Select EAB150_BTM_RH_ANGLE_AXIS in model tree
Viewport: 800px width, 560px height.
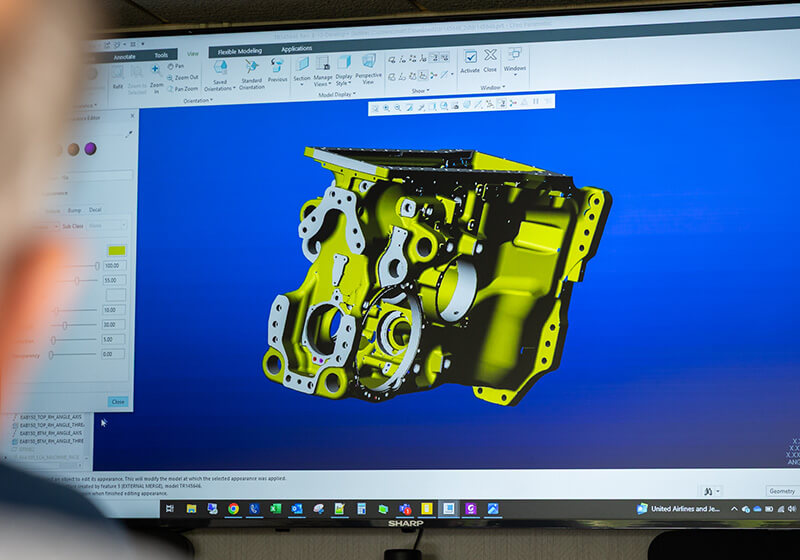(51, 433)
